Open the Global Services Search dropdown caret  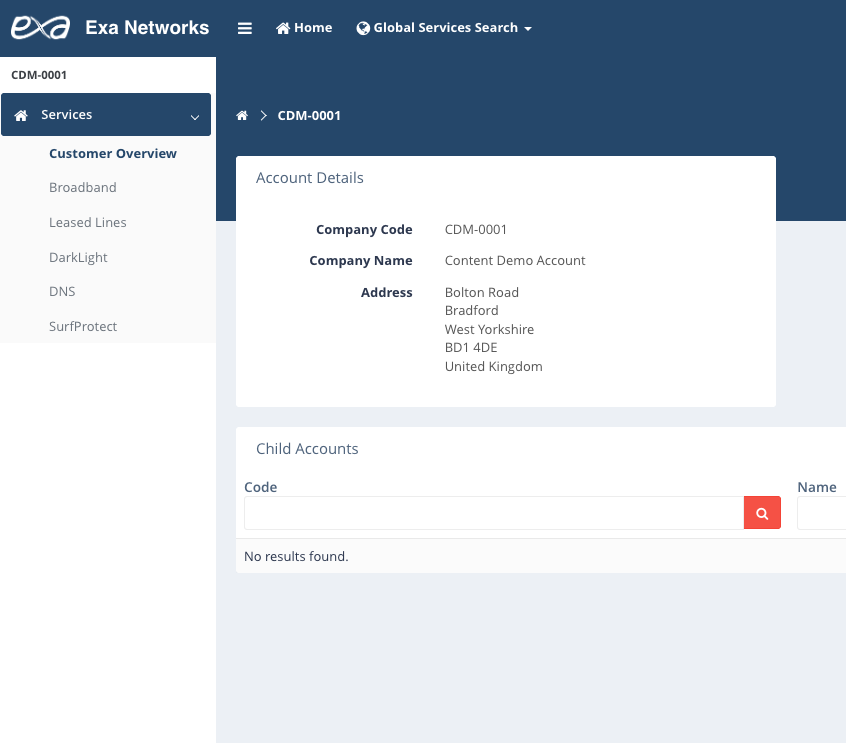click(x=528, y=28)
